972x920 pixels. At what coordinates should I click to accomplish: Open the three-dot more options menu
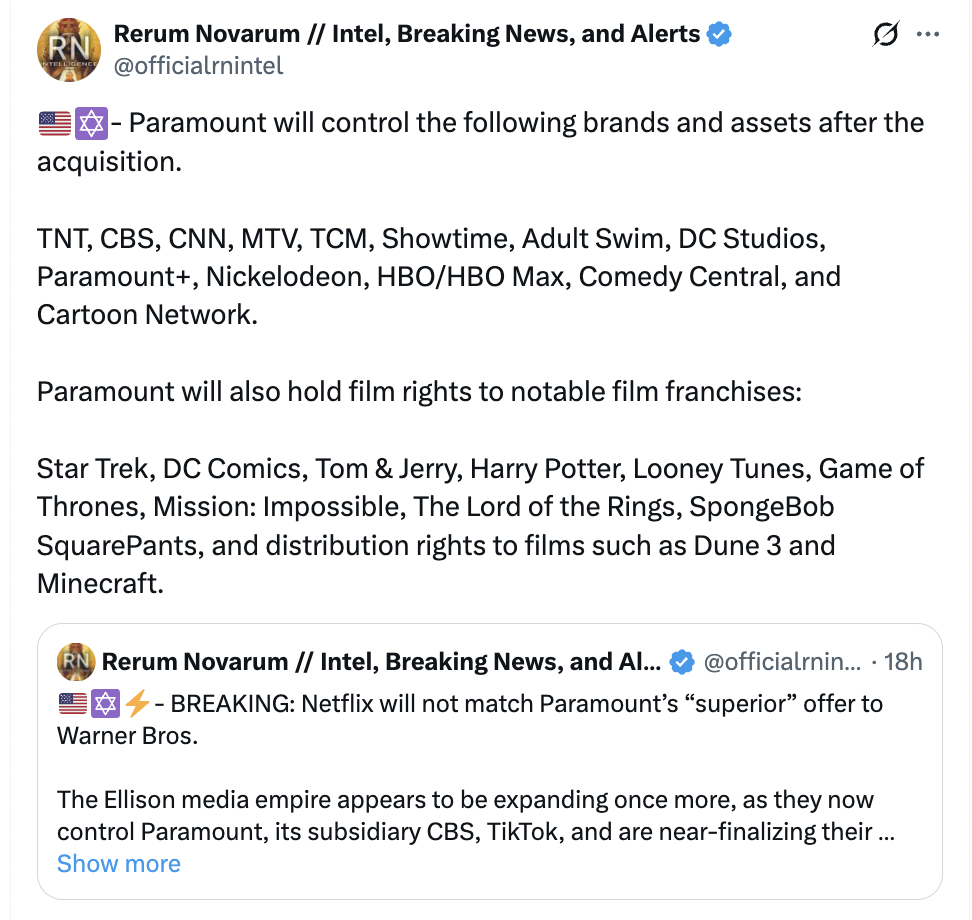(x=928, y=35)
